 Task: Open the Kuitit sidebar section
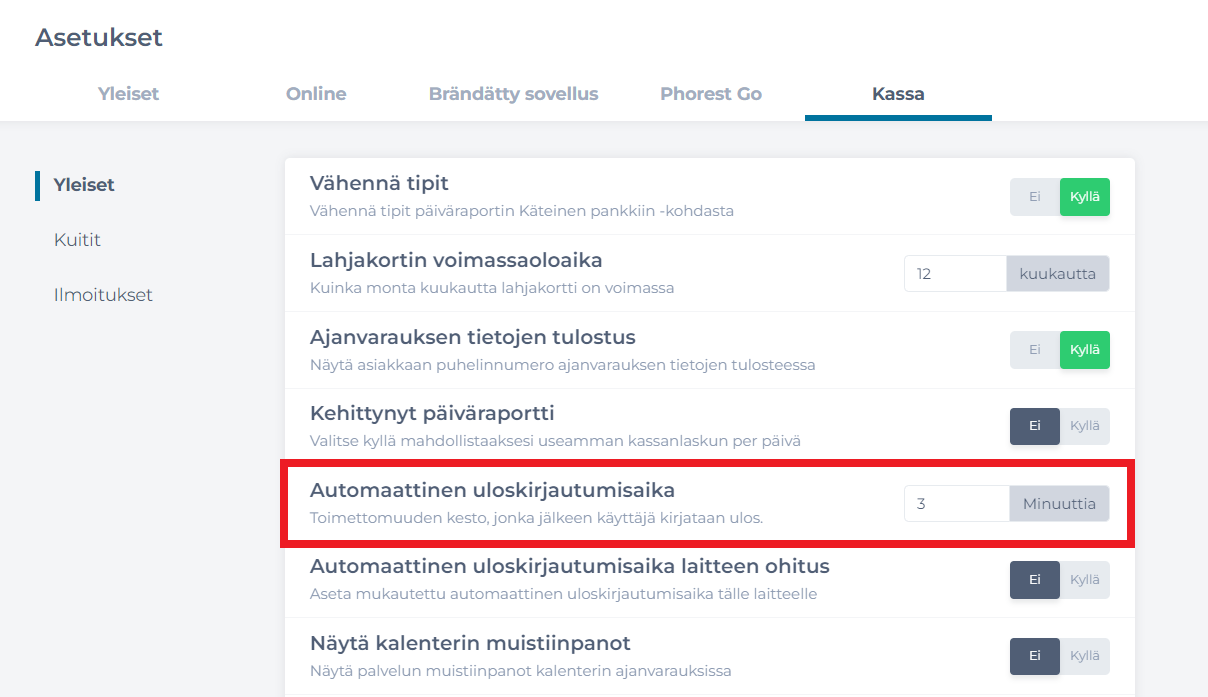coord(77,239)
